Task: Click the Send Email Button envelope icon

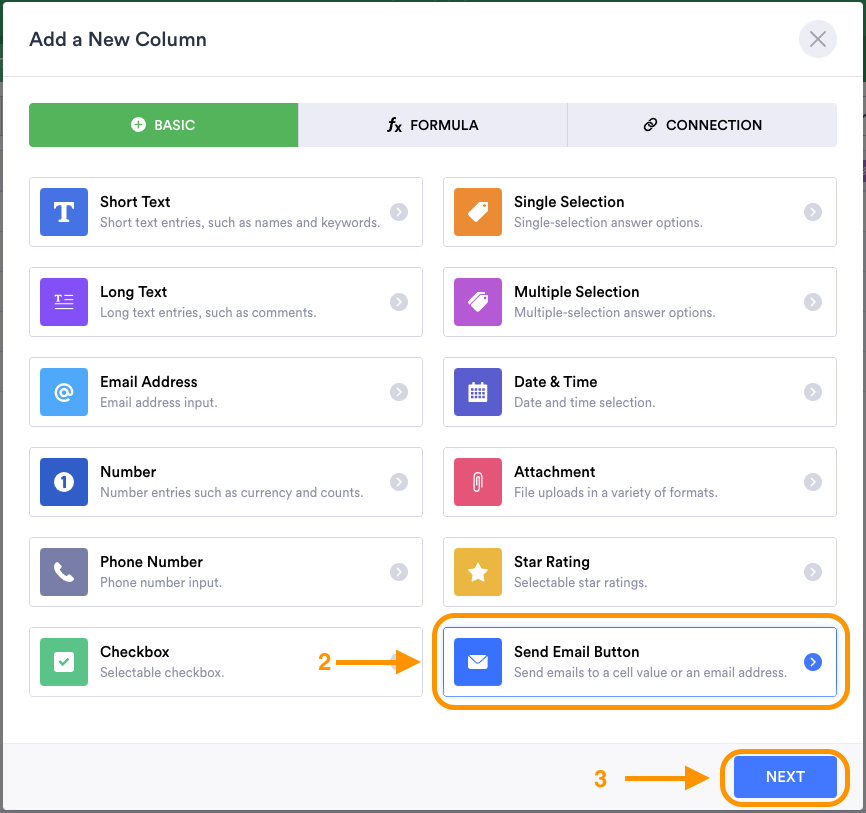Action: point(477,662)
